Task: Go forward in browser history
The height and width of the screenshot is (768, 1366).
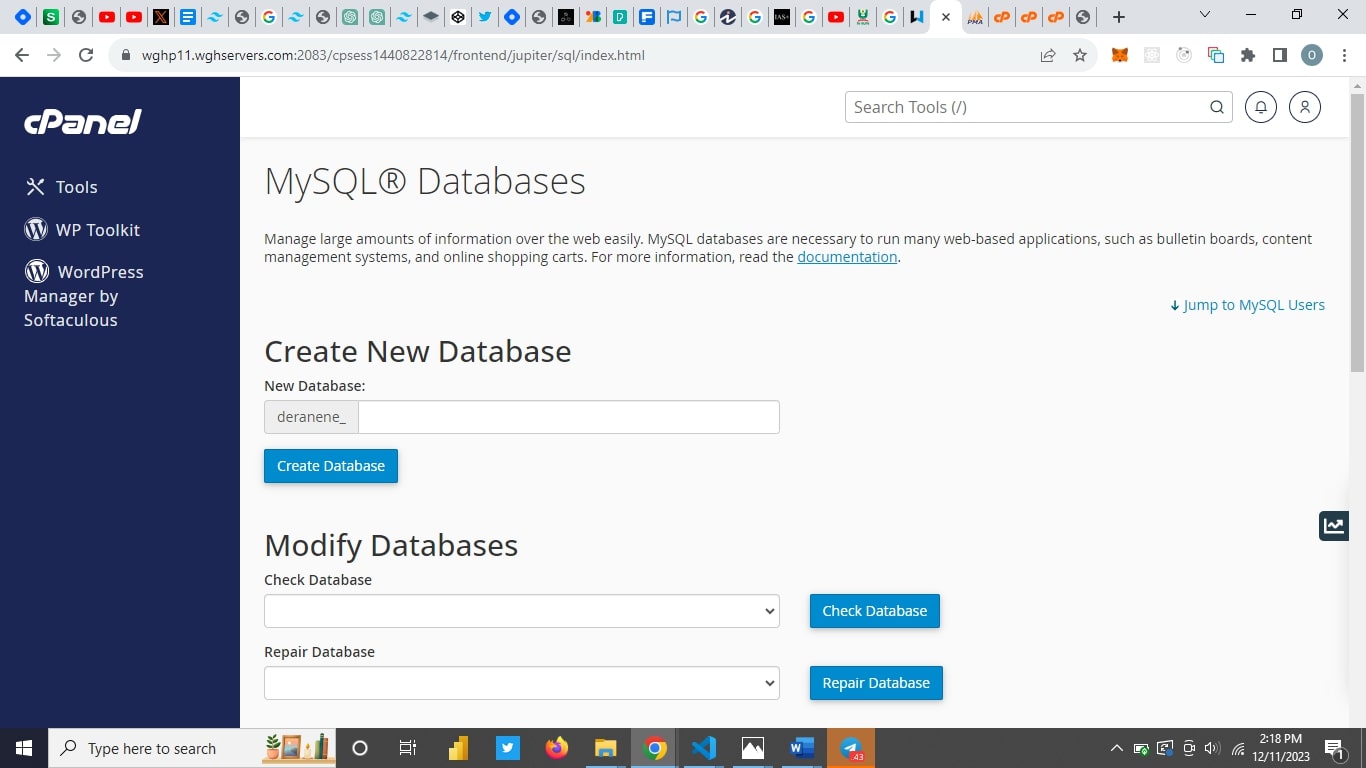Action: tap(54, 55)
